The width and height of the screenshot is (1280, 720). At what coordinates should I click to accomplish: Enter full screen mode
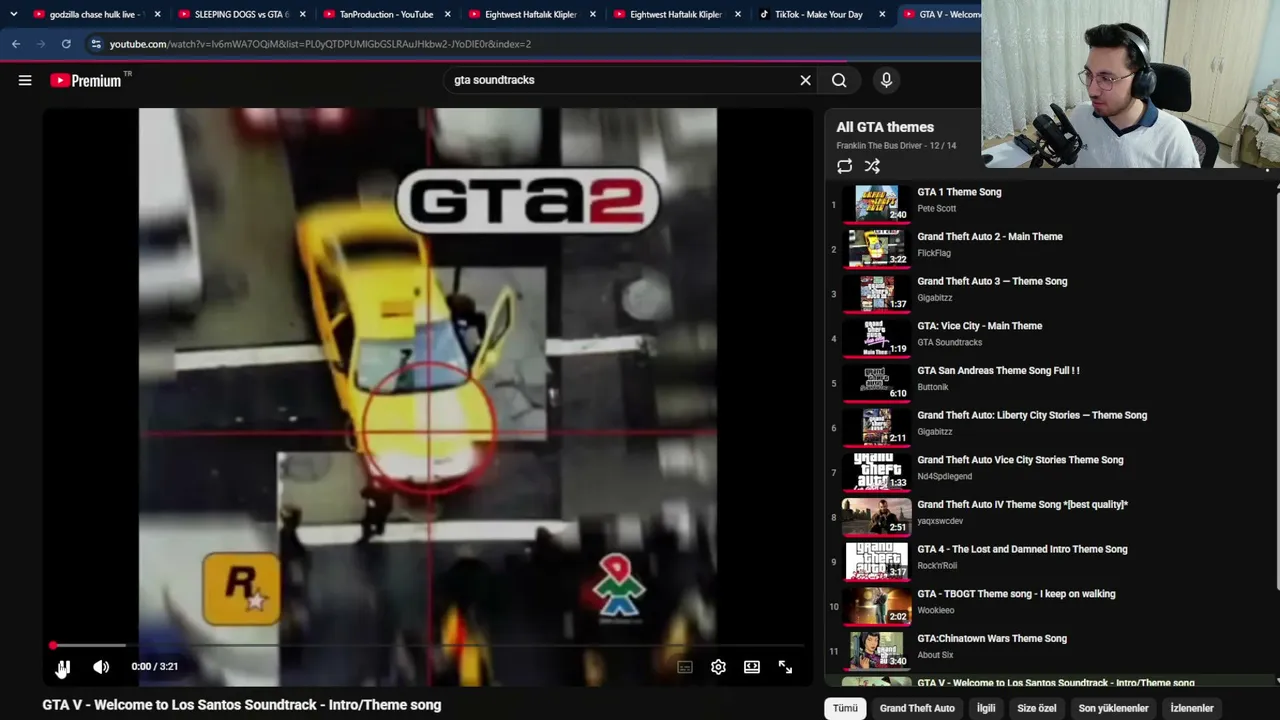coord(785,667)
